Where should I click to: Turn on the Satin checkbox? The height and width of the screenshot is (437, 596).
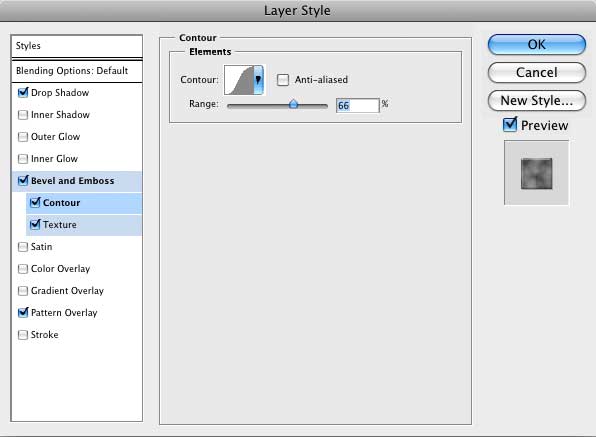[x=23, y=247]
